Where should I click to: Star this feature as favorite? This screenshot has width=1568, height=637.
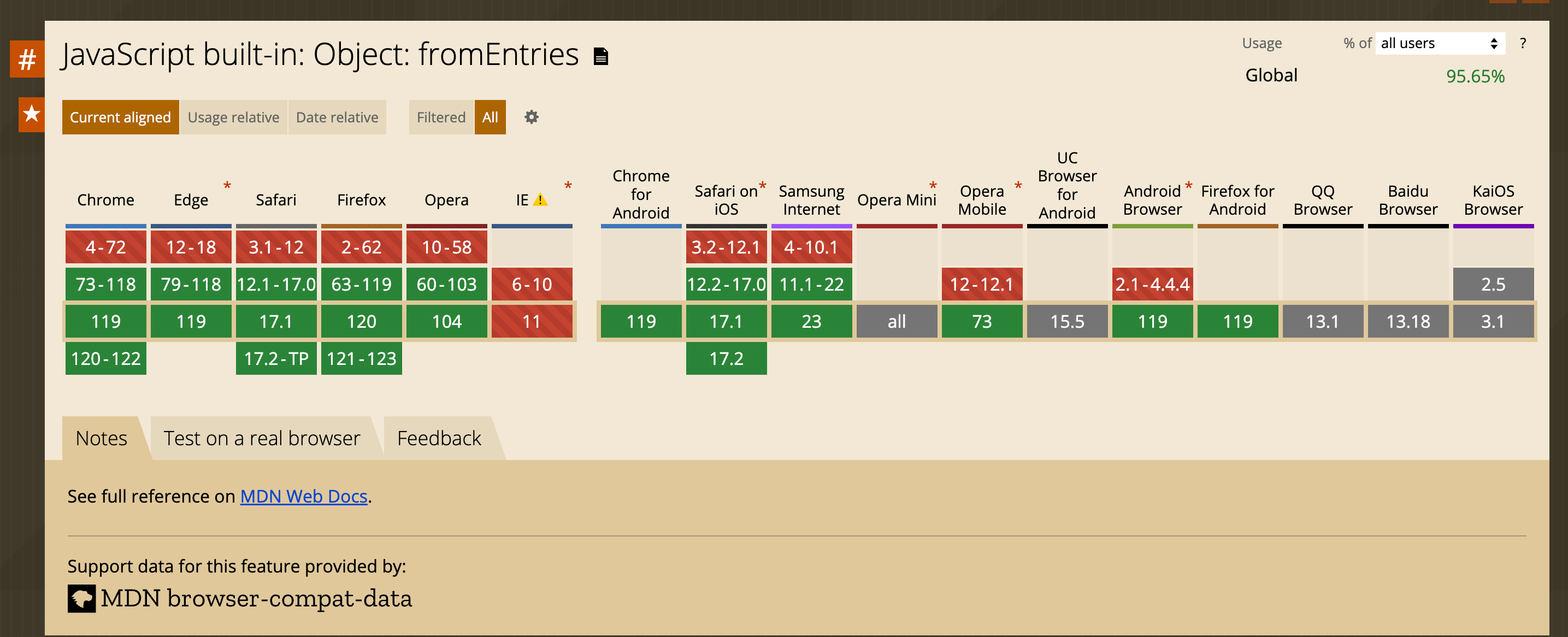[31, 114]
